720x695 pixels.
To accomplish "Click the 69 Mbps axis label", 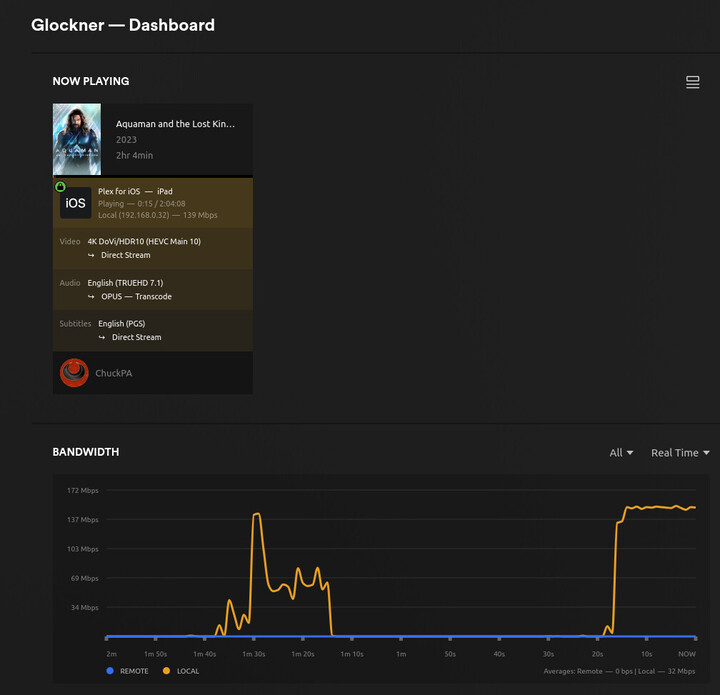I will point(84,578).
